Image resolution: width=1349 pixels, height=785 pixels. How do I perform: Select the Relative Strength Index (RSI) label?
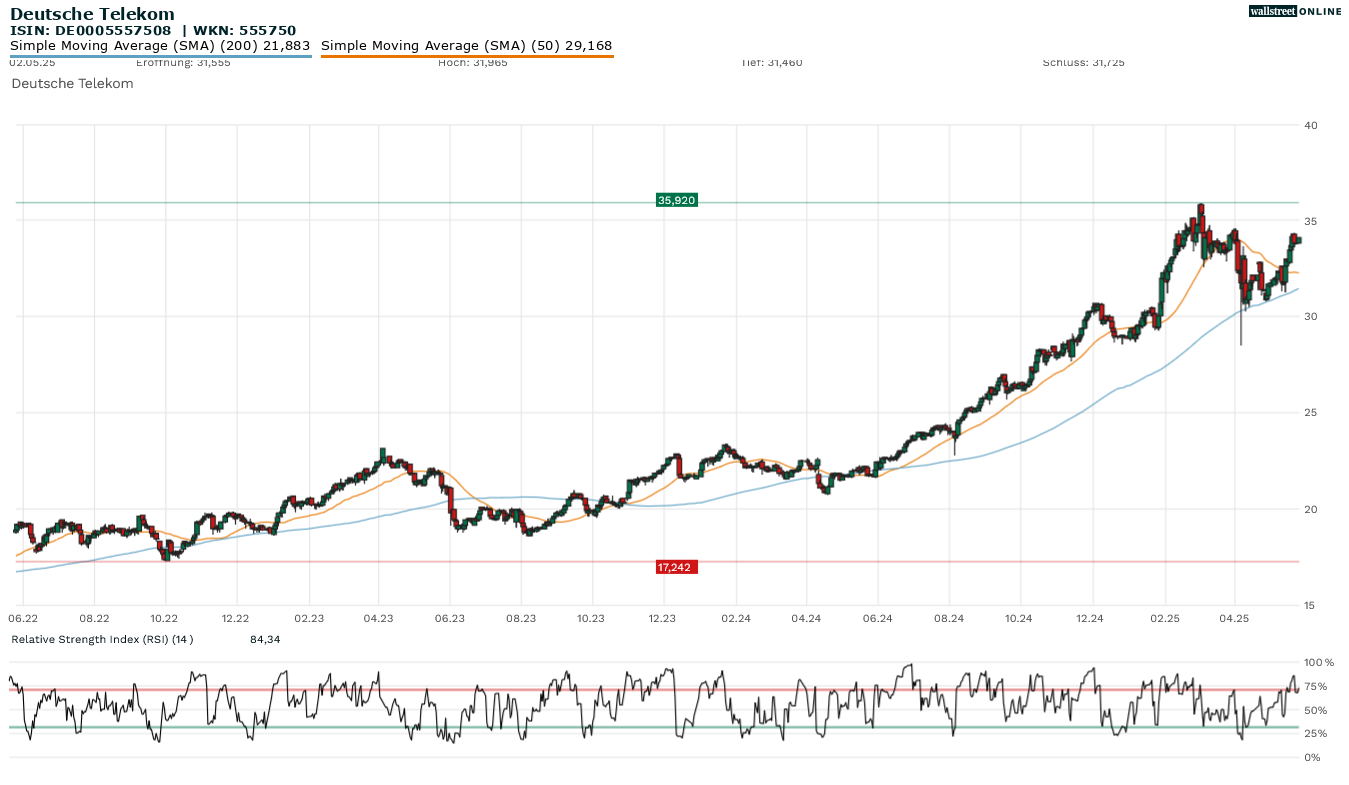click(102, 639)
